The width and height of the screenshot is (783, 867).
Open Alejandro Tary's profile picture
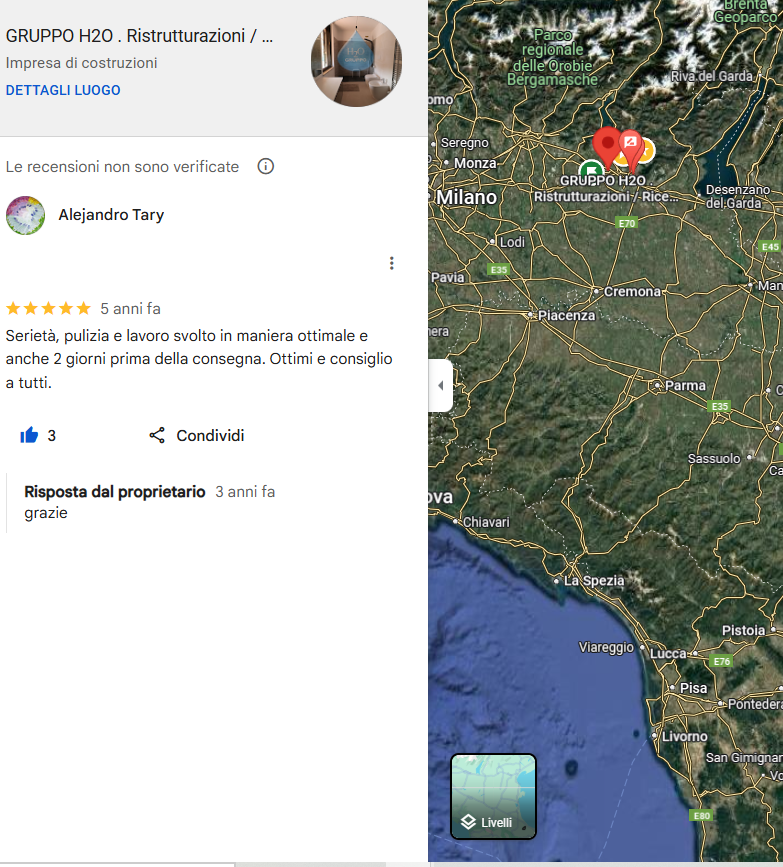tap(25, 215)
